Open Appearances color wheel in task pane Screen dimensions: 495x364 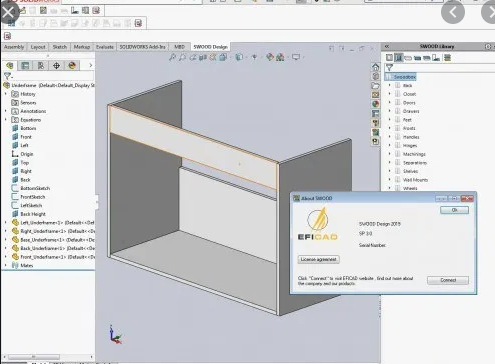click(375, 104)
